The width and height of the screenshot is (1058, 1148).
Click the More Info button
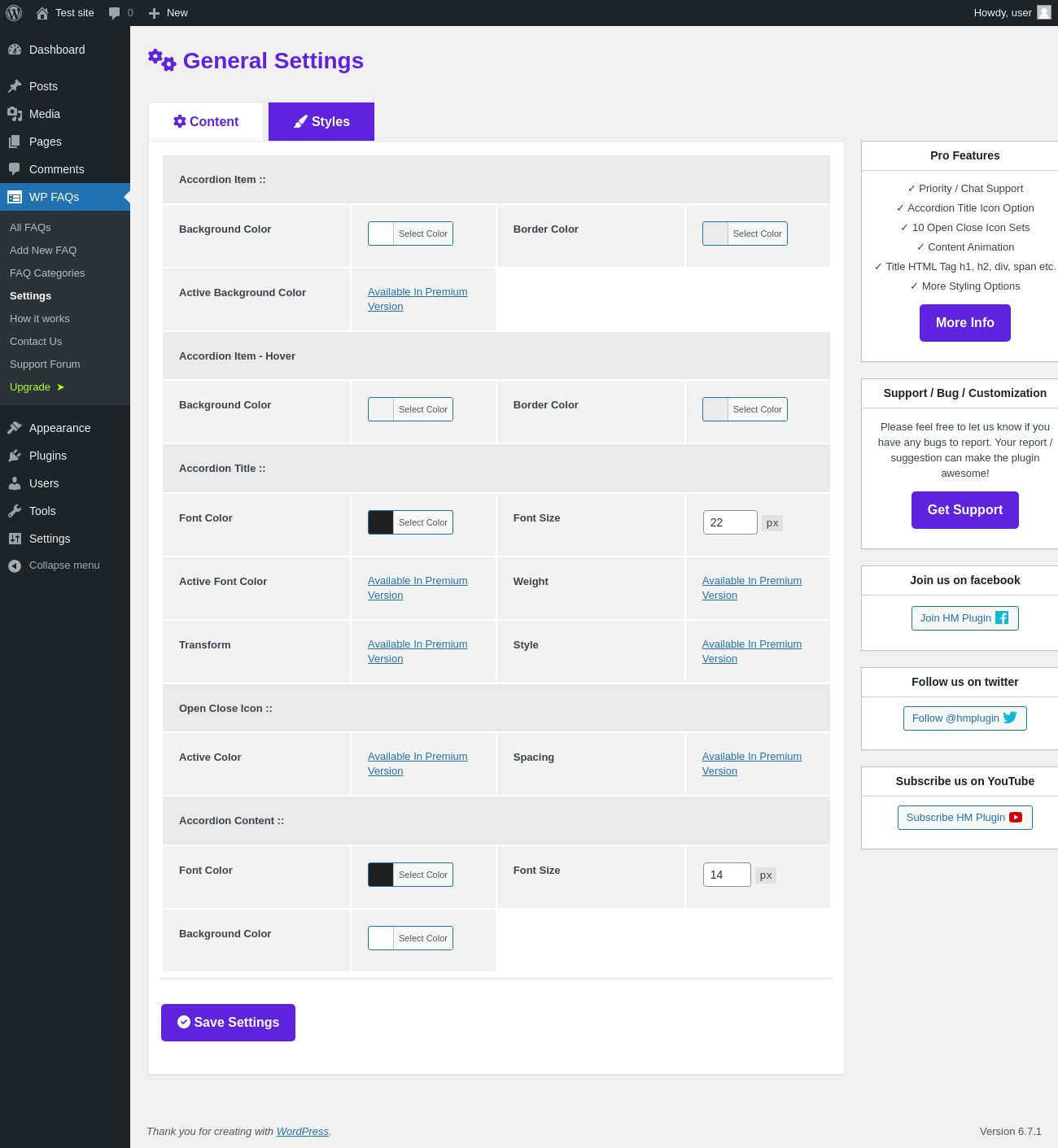click(965, 323)
